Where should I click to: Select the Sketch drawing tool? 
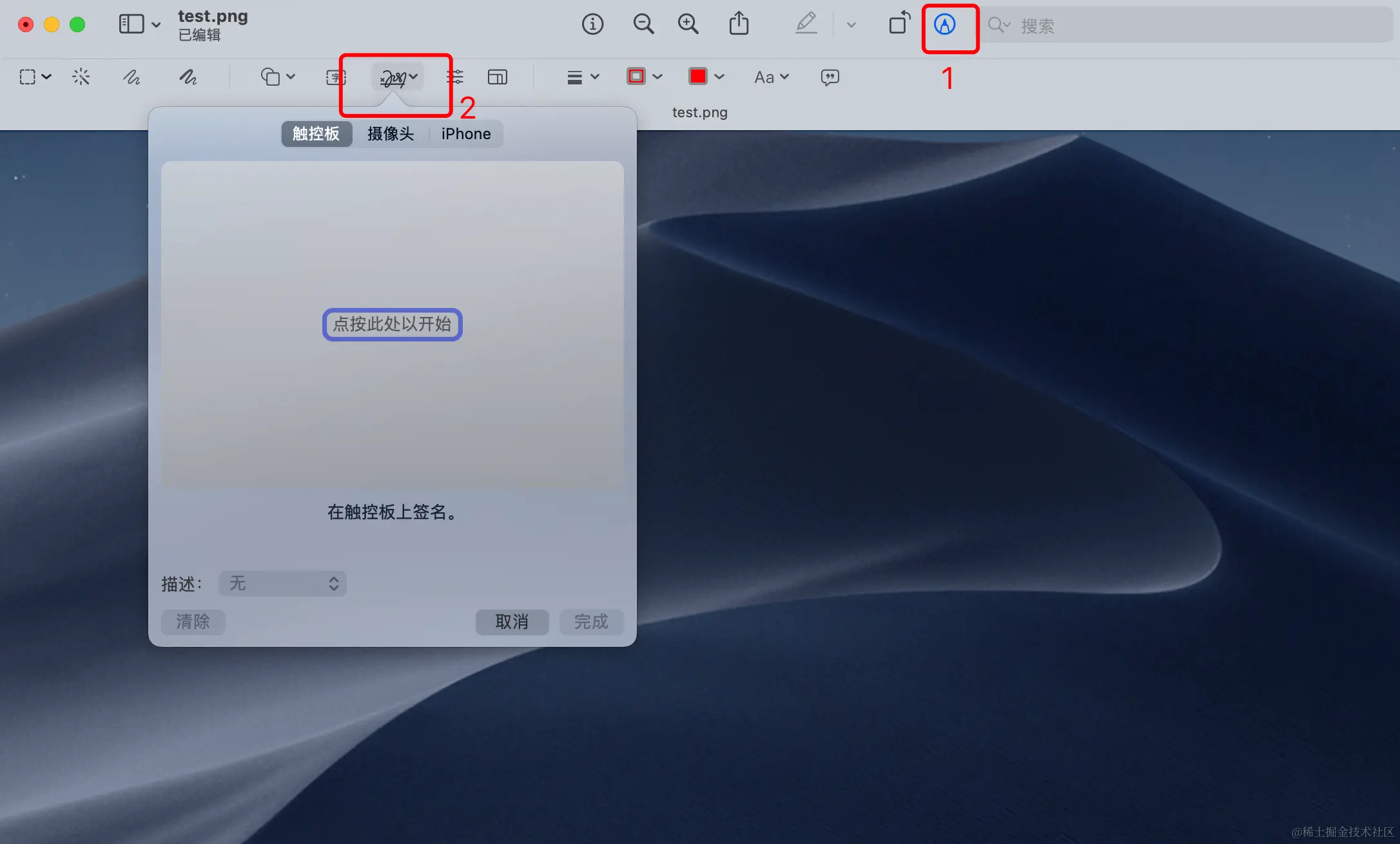(131, 77)
